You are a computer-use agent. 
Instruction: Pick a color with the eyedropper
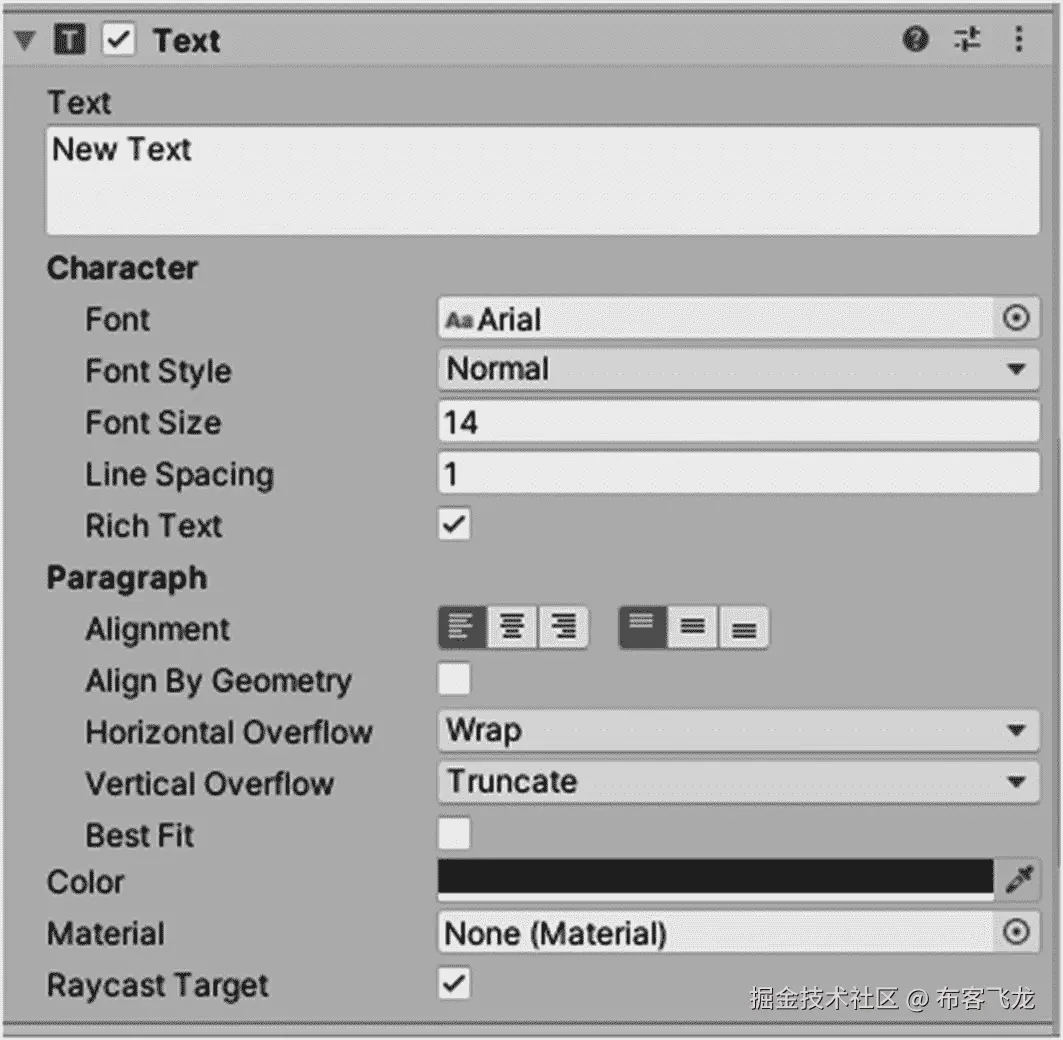[x=1018, y=880]
